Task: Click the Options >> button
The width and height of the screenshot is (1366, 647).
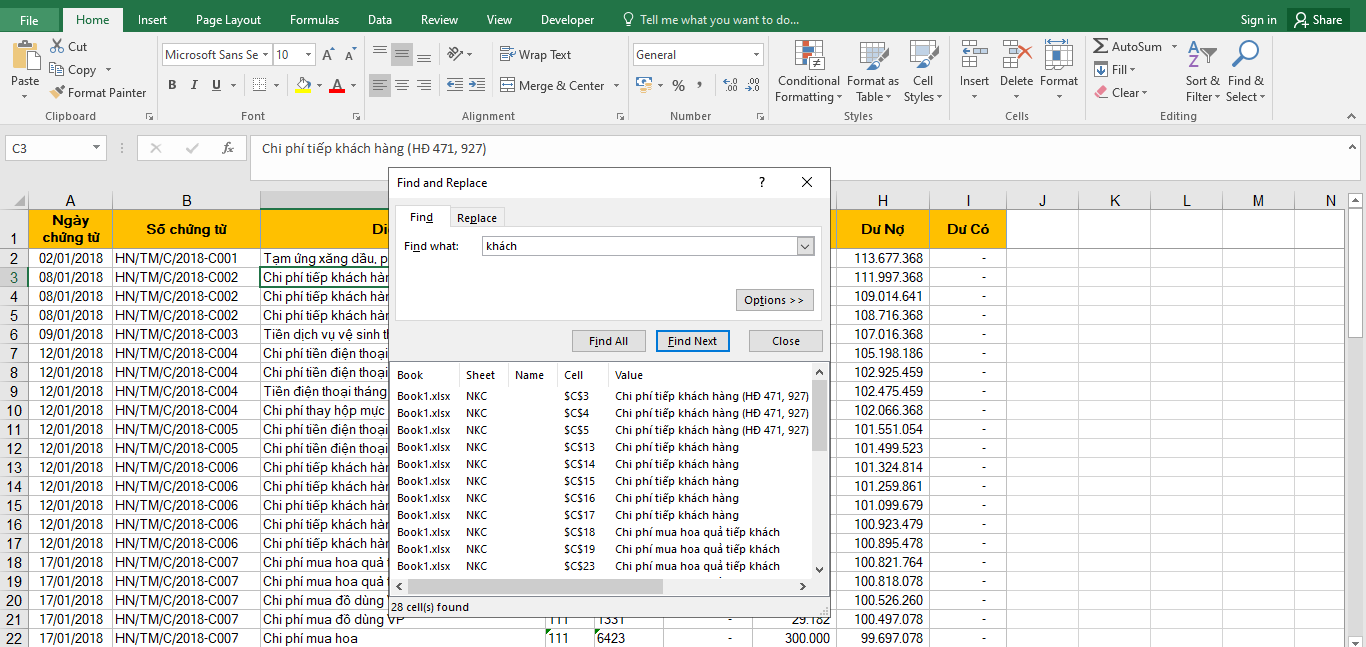Action: (773, 300)
